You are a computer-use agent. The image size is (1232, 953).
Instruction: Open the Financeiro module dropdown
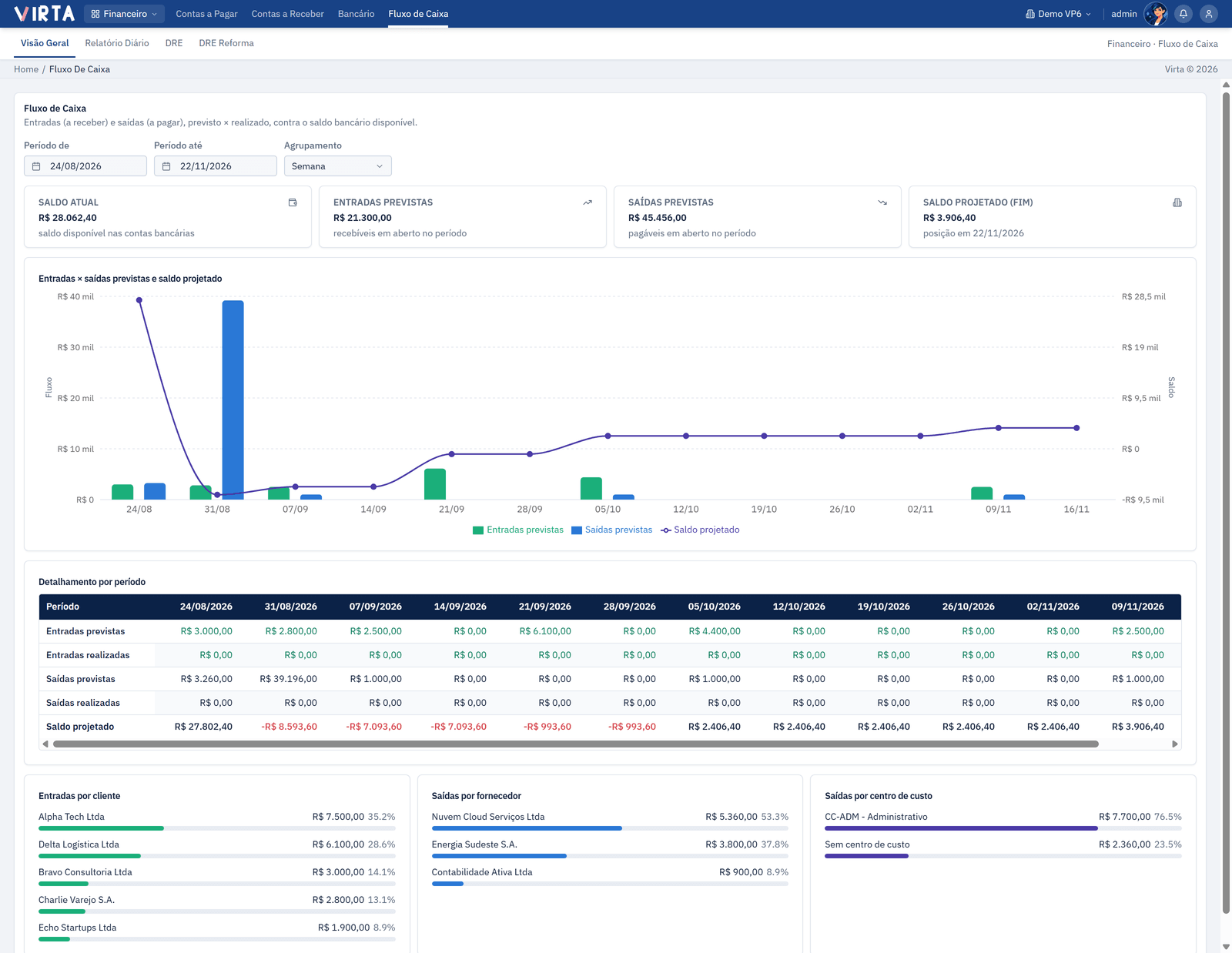point(124,14)
